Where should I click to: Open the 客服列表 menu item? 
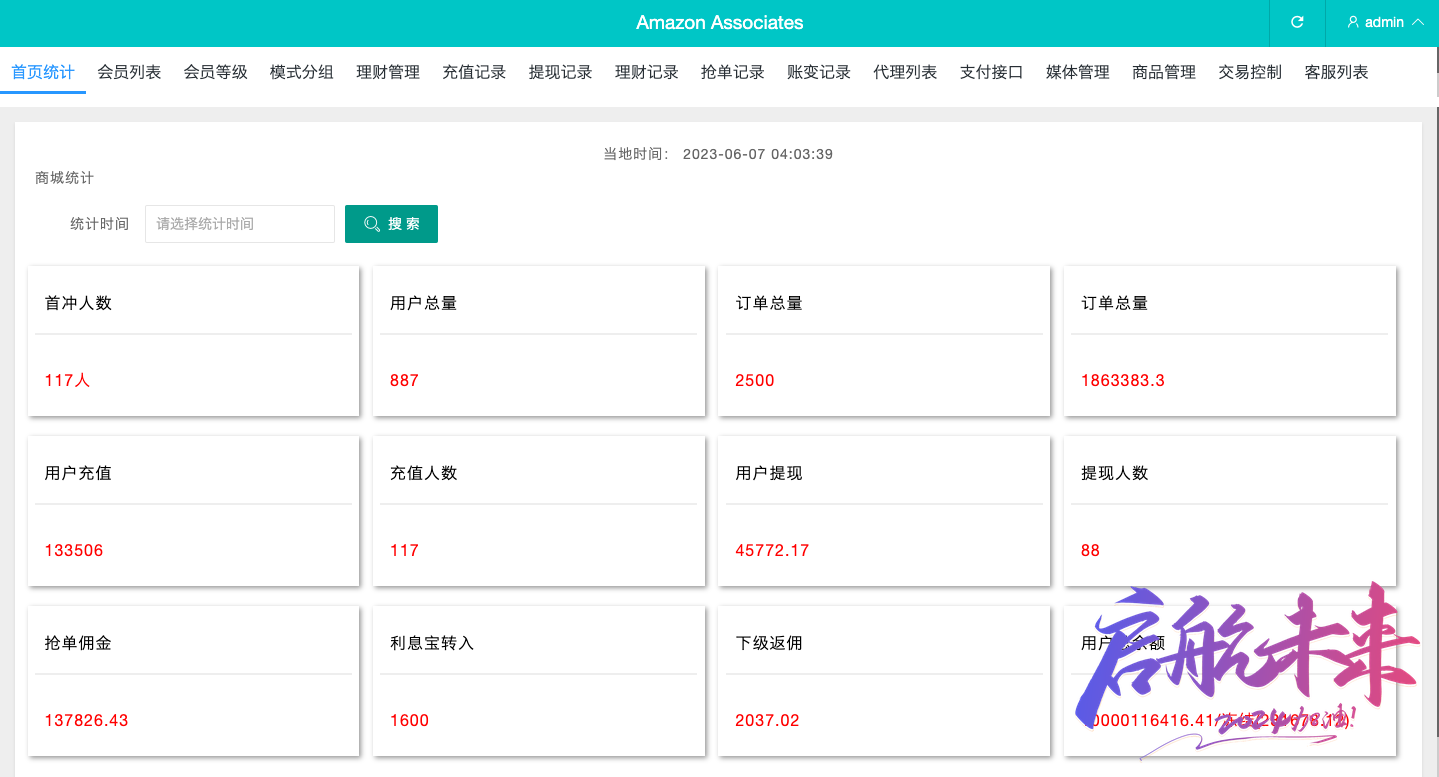click(x=1336, y=72)
